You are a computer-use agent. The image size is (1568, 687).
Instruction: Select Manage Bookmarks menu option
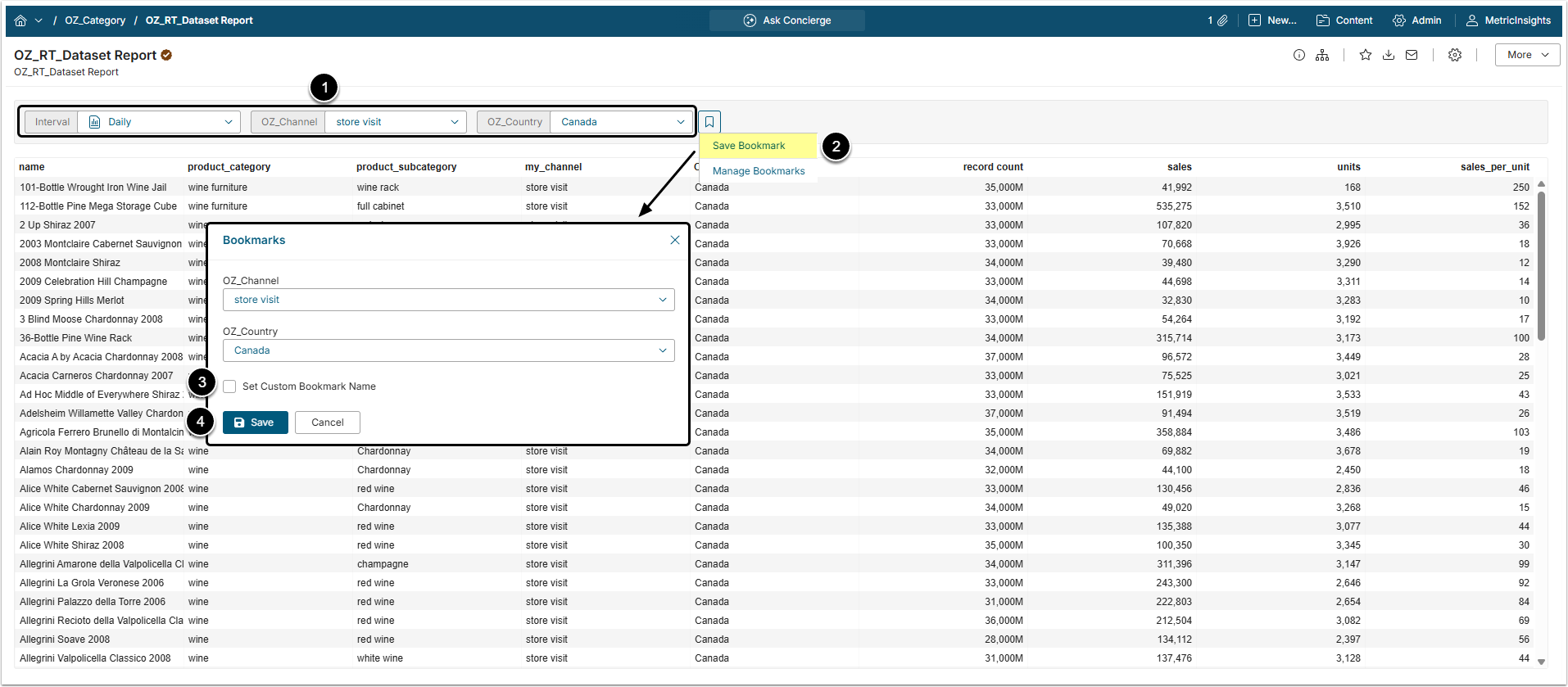759,171
